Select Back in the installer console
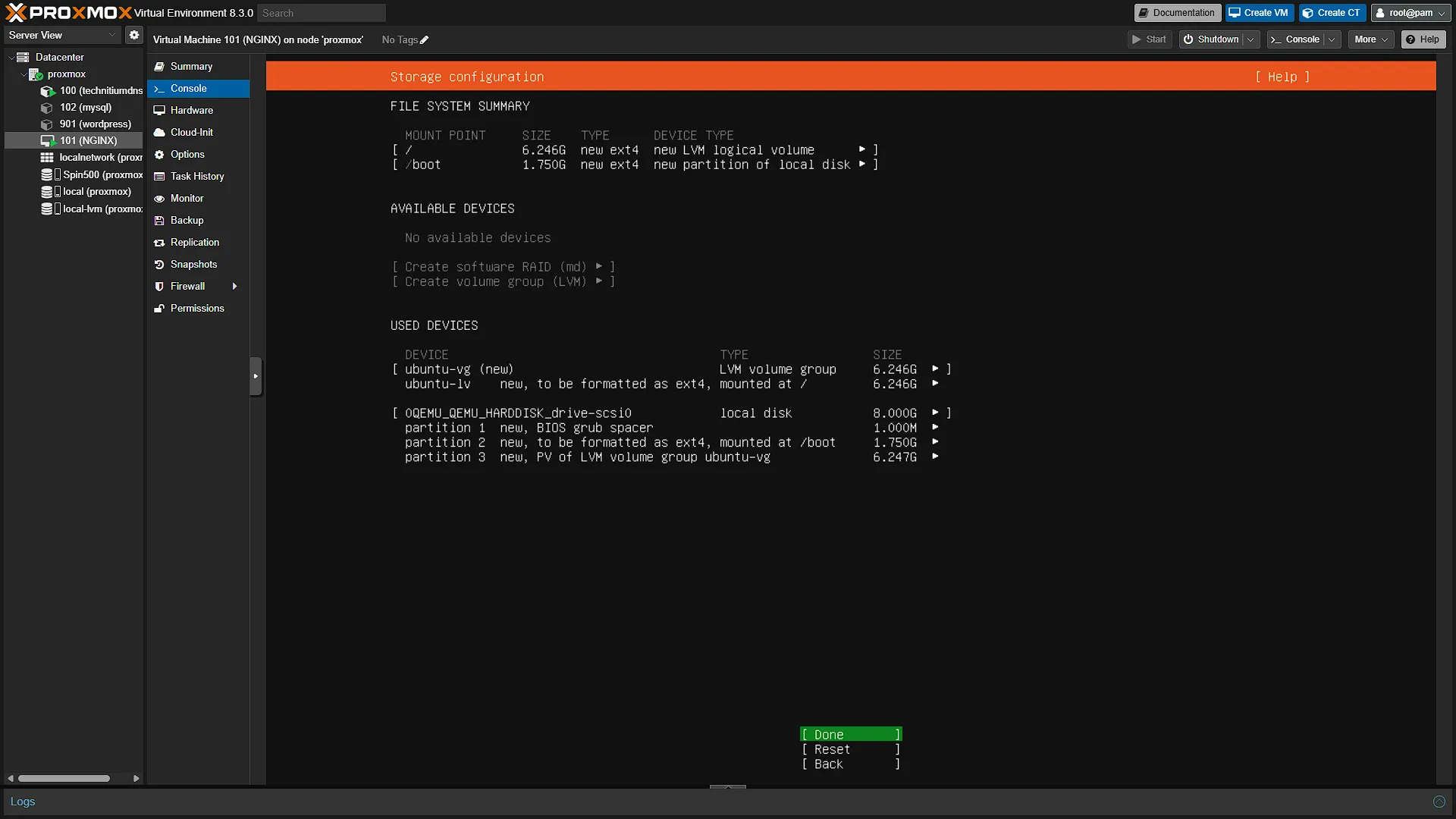The height and width of the screenshot is (819, 1456). click(x=851, y=764)
